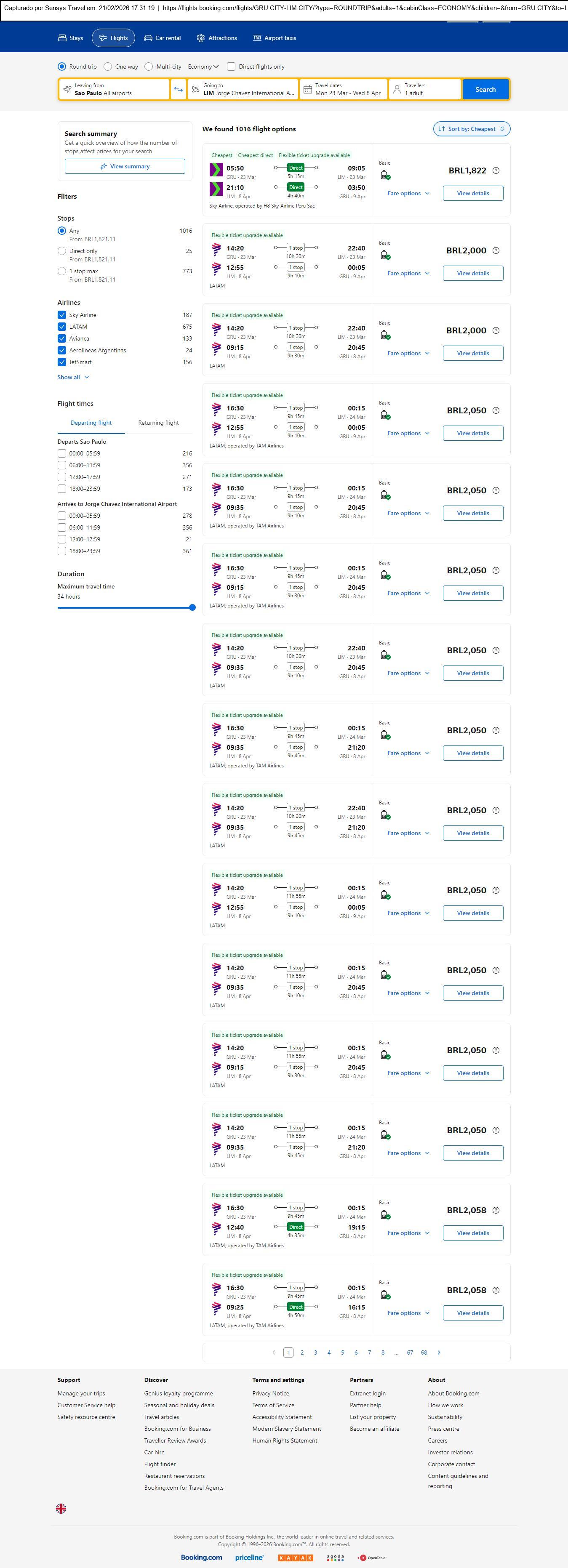Click the Airport taxis icon
The image size is (568, 1568).
(257, 38)
